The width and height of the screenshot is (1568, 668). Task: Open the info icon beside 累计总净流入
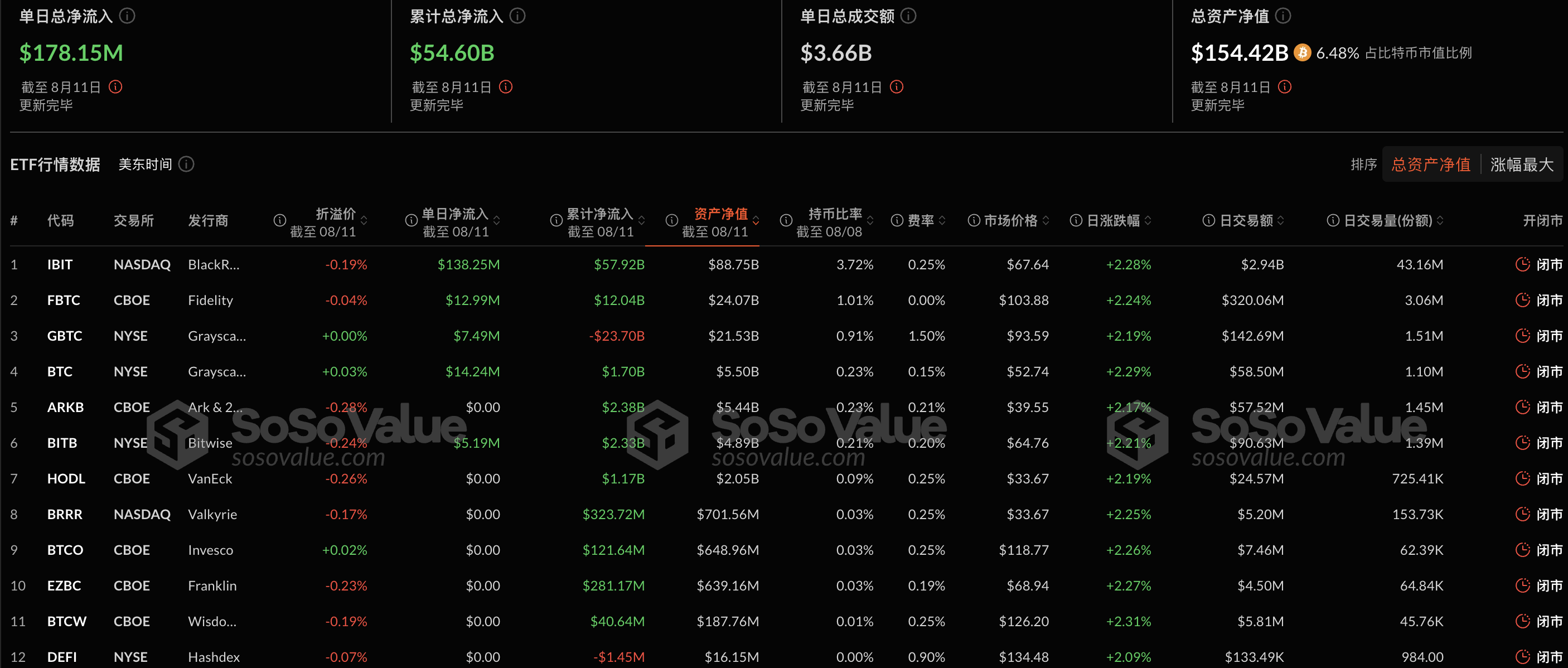[x=517, y=16]
